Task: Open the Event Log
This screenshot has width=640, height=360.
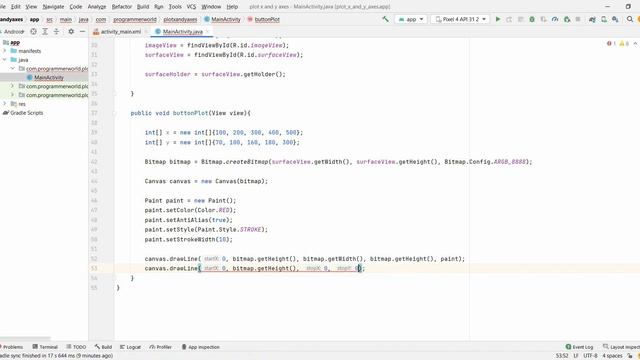Action: 579,347
